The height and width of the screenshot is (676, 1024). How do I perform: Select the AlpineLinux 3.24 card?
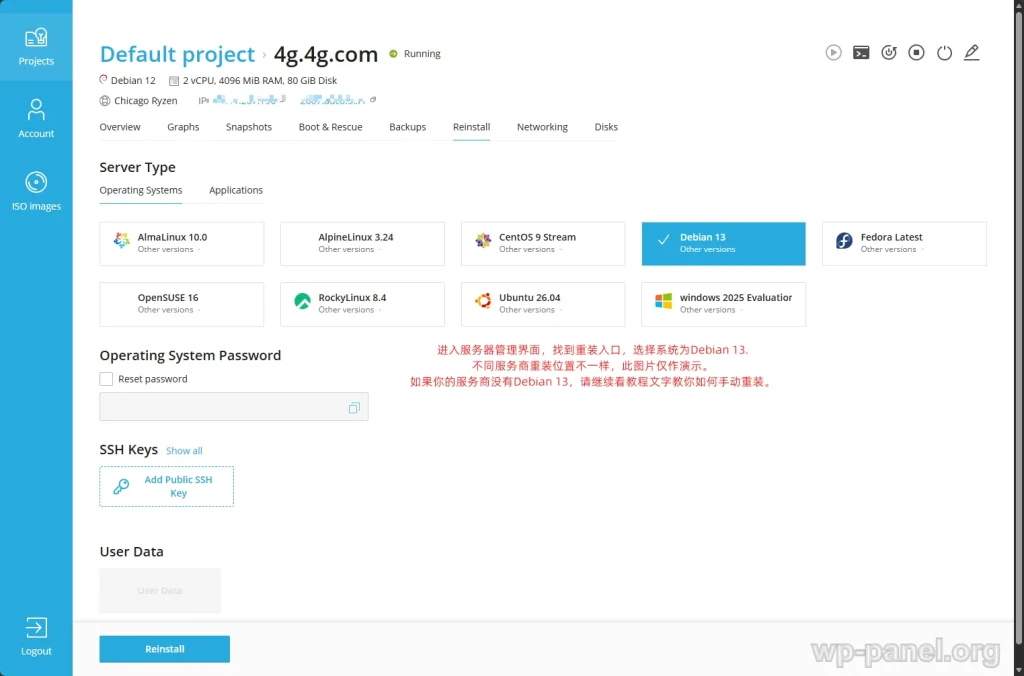click(x=362, y=244)
